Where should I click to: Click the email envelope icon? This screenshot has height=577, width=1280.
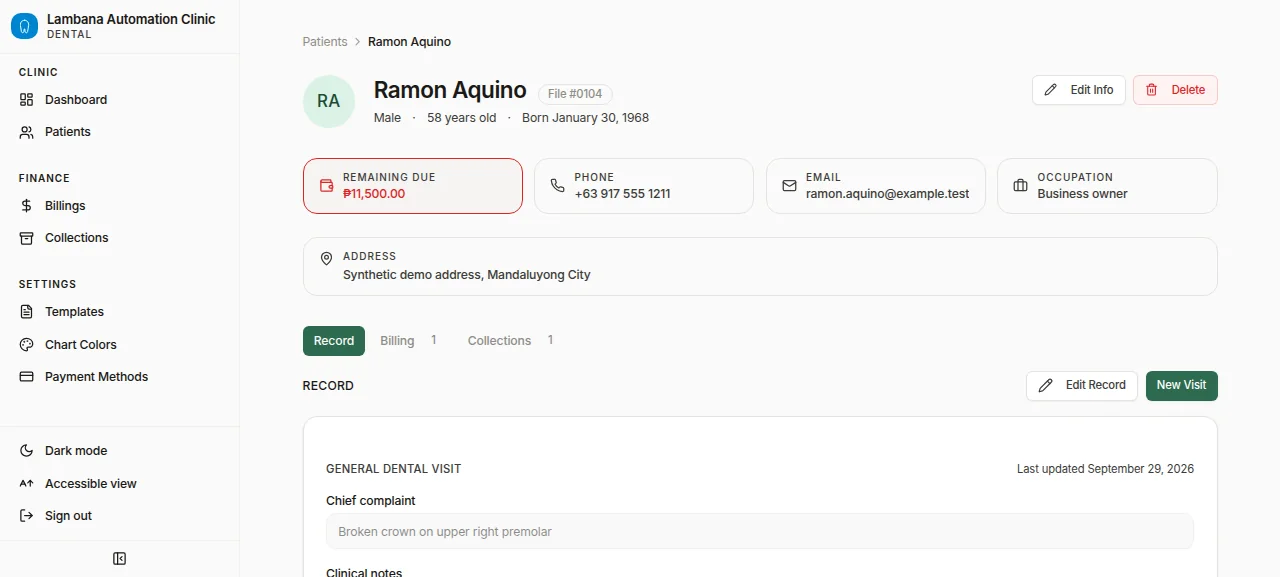[x=789, y=186]
